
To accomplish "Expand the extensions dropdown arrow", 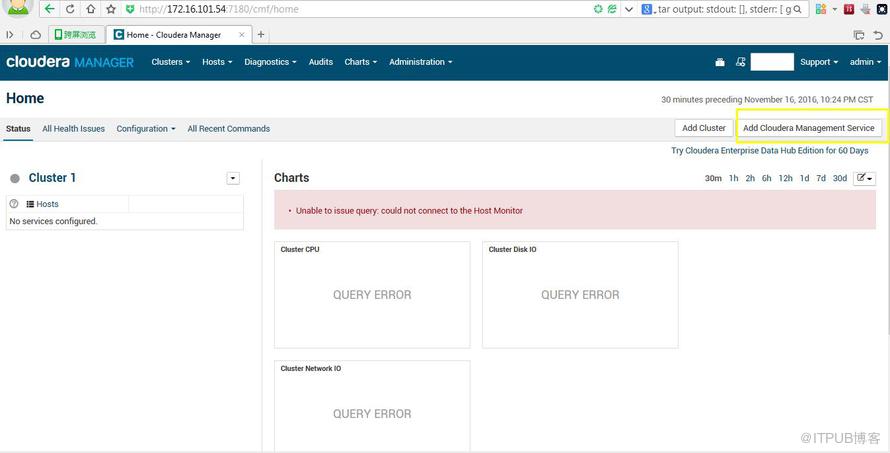I will (x=834, y=9).
